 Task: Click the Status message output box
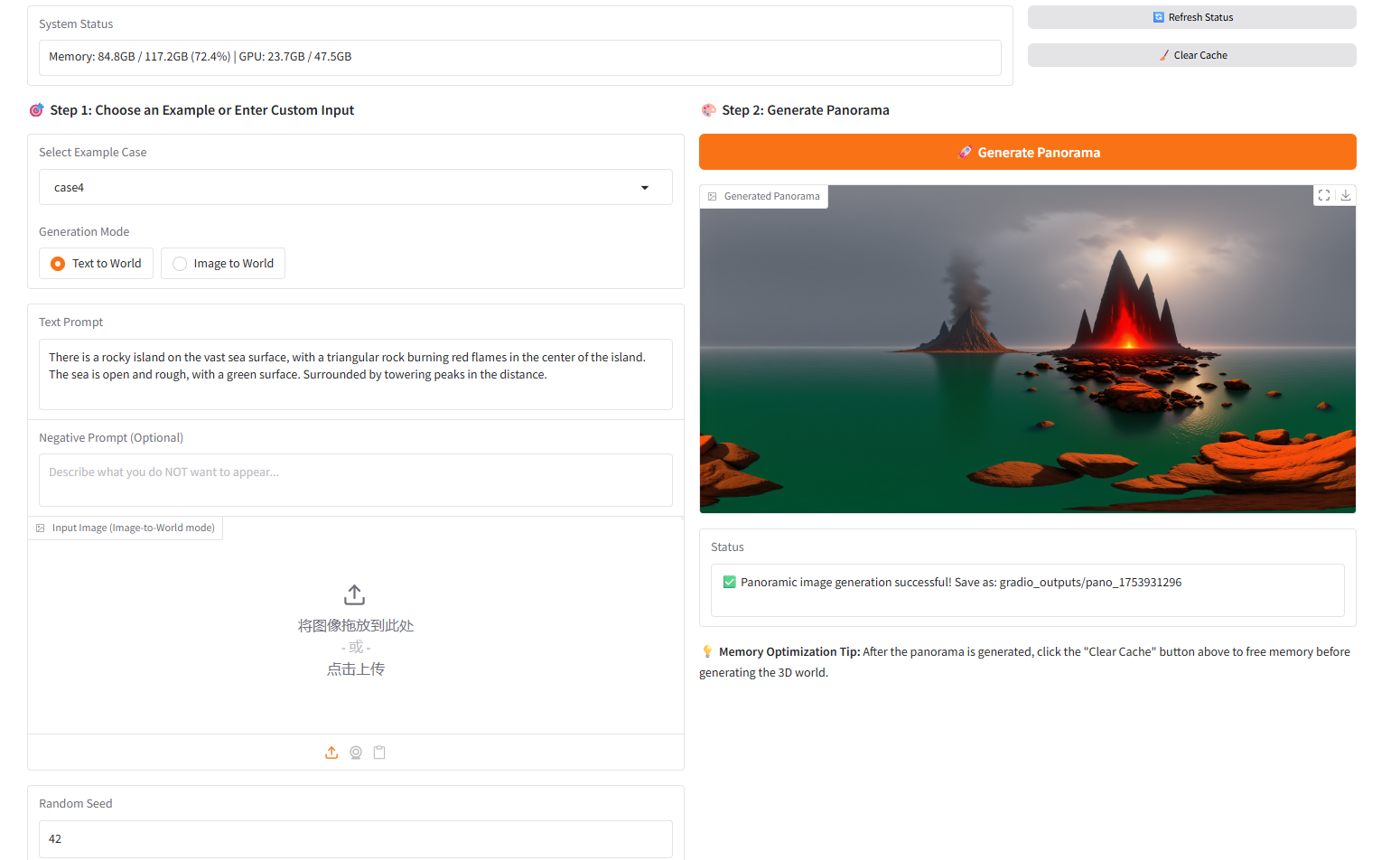[x=1027, y=590]
